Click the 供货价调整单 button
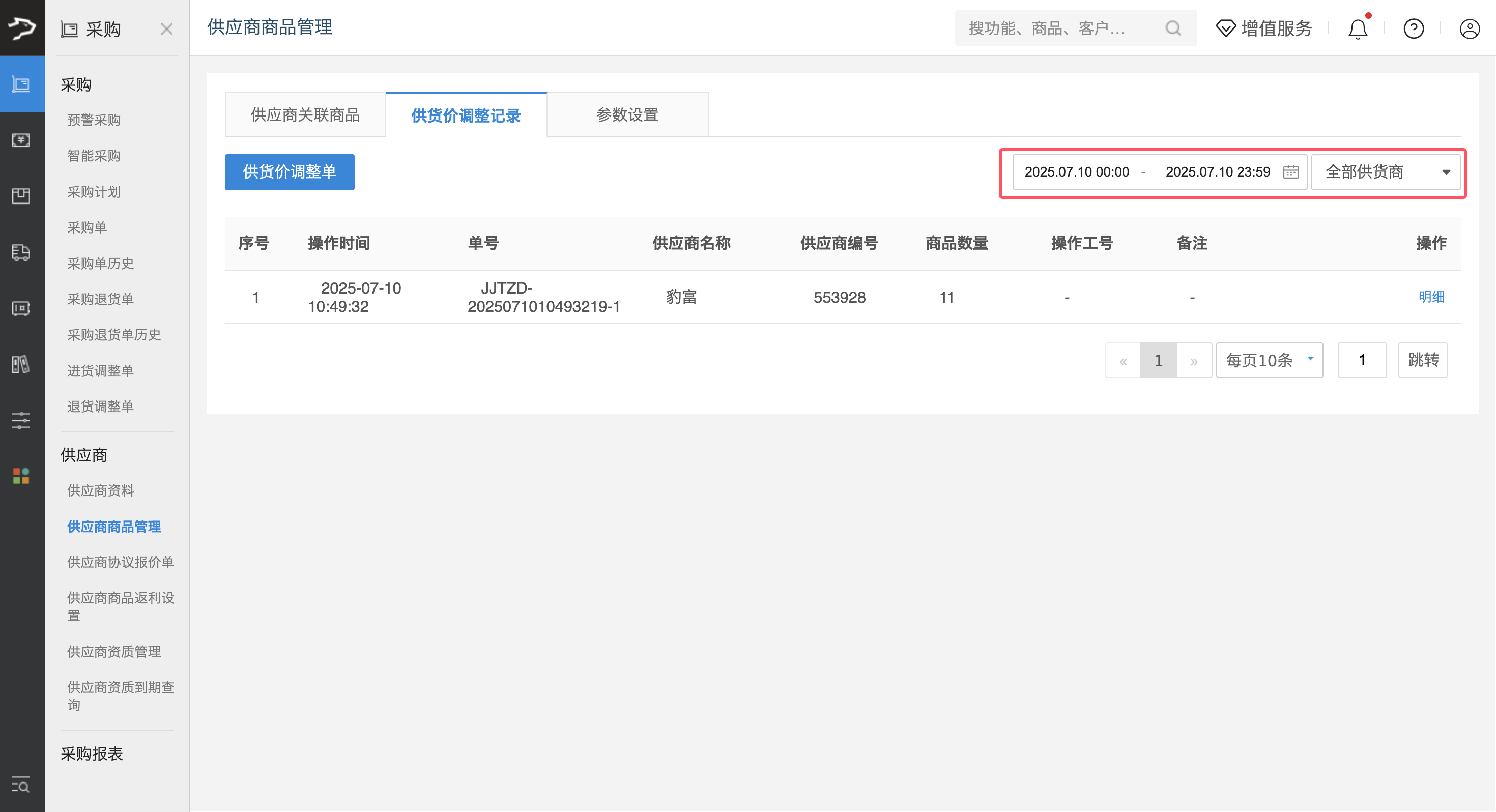The height and width of the screenshot is (812, 1496). tap(289, 172)
